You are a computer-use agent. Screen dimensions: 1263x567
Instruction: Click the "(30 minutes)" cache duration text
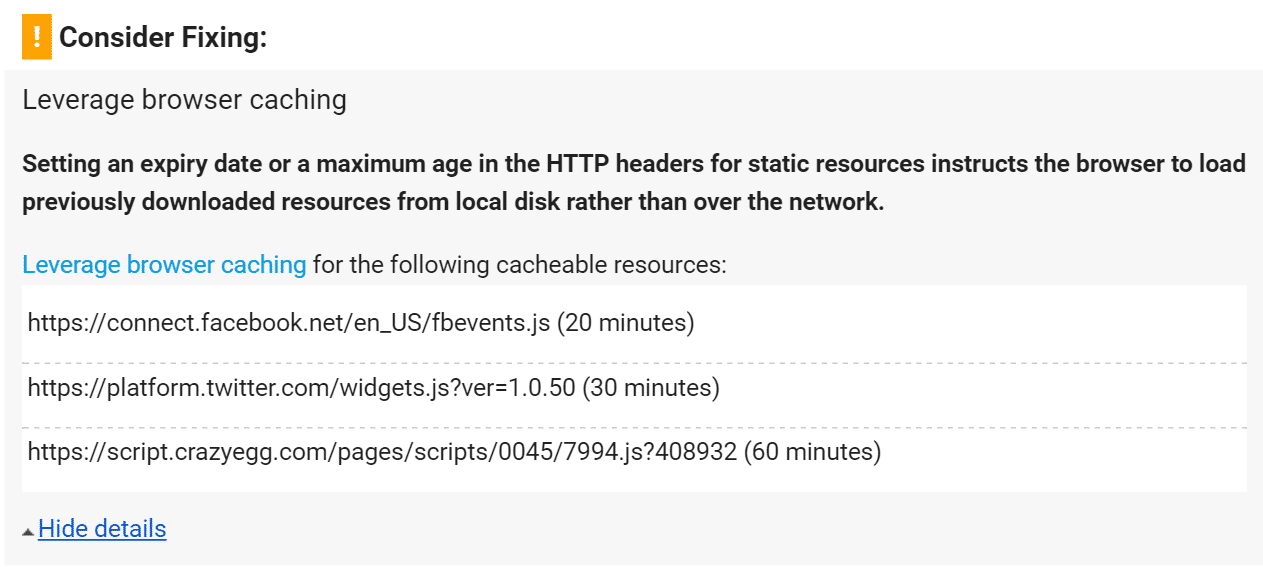(x=651, y=388)
